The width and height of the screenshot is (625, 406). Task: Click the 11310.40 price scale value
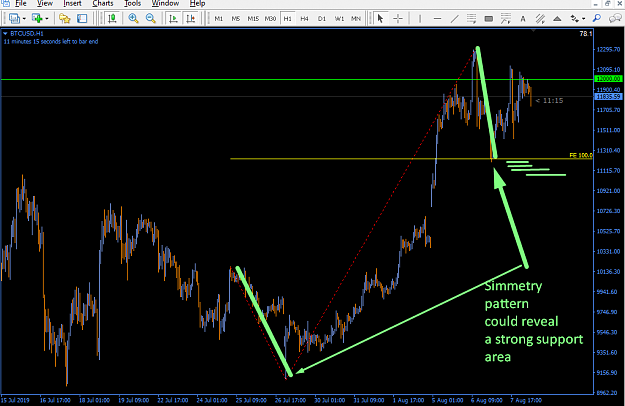coord(608,151)
